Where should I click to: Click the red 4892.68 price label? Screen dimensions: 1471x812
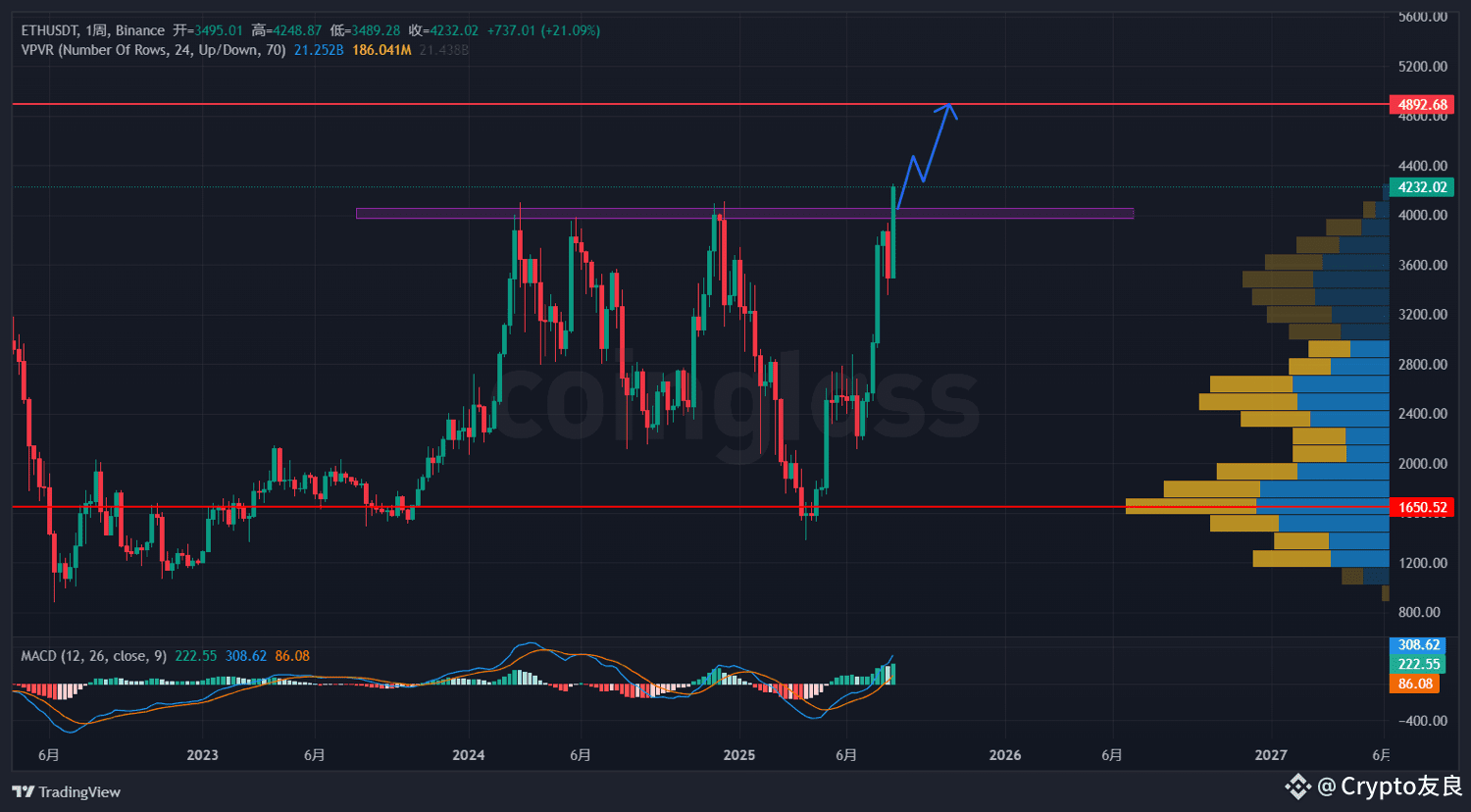1422,105
